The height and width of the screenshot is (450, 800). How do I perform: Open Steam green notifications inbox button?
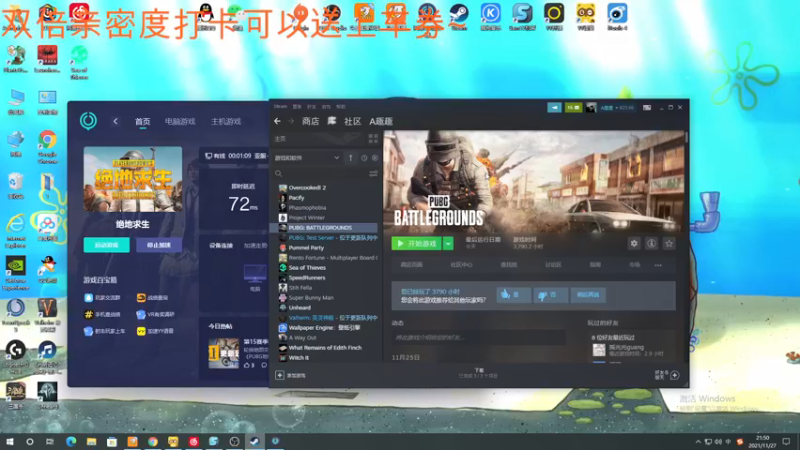tap(573, 108)
